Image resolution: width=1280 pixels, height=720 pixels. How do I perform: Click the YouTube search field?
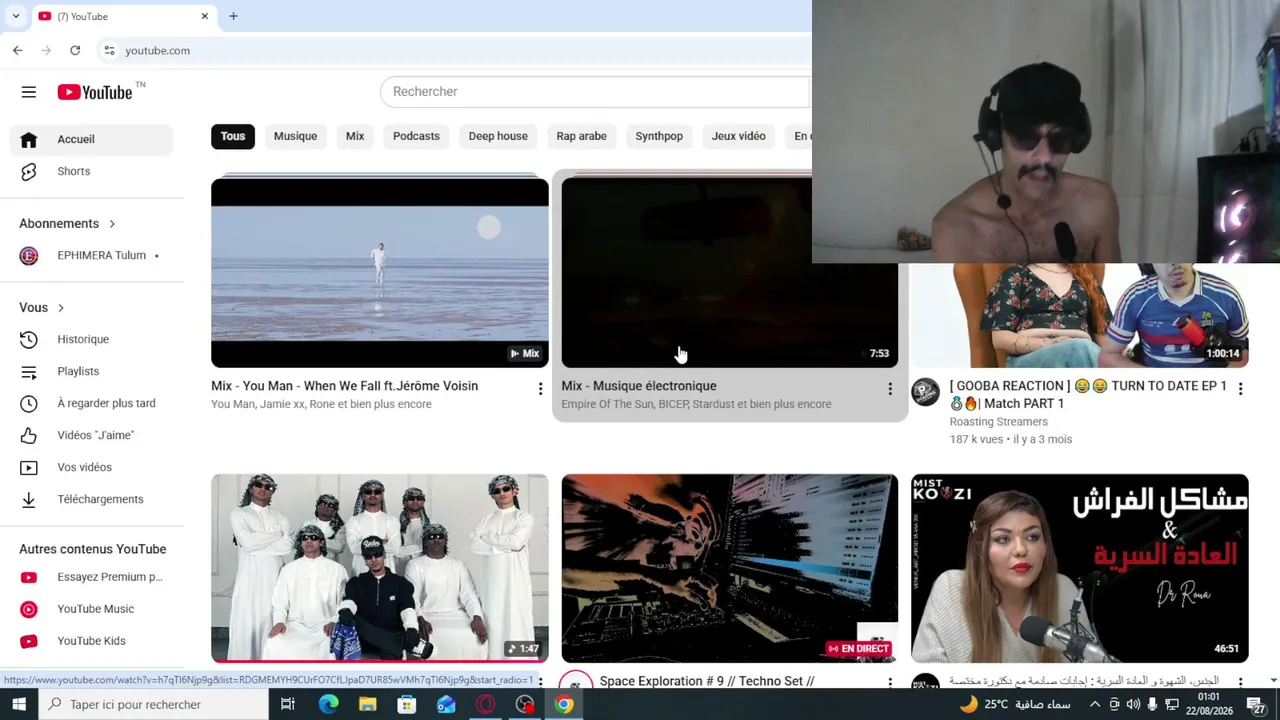[596, 92]
